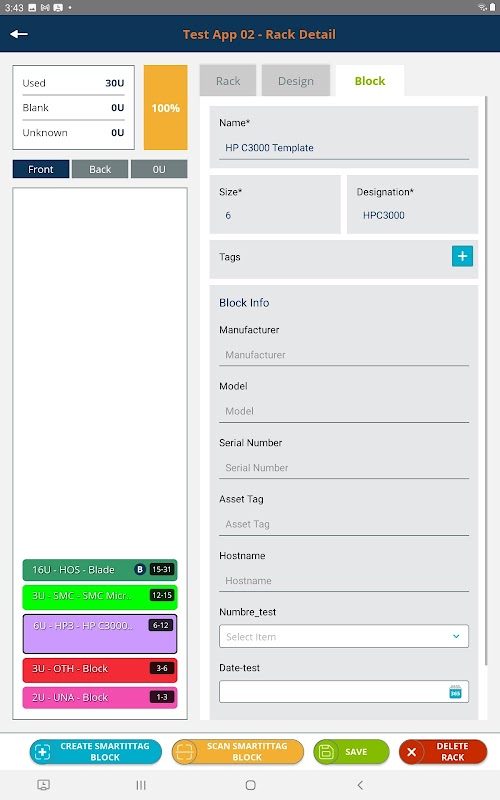
Task: Click the block form scrollbar
Action: click(x=486, y=380)
